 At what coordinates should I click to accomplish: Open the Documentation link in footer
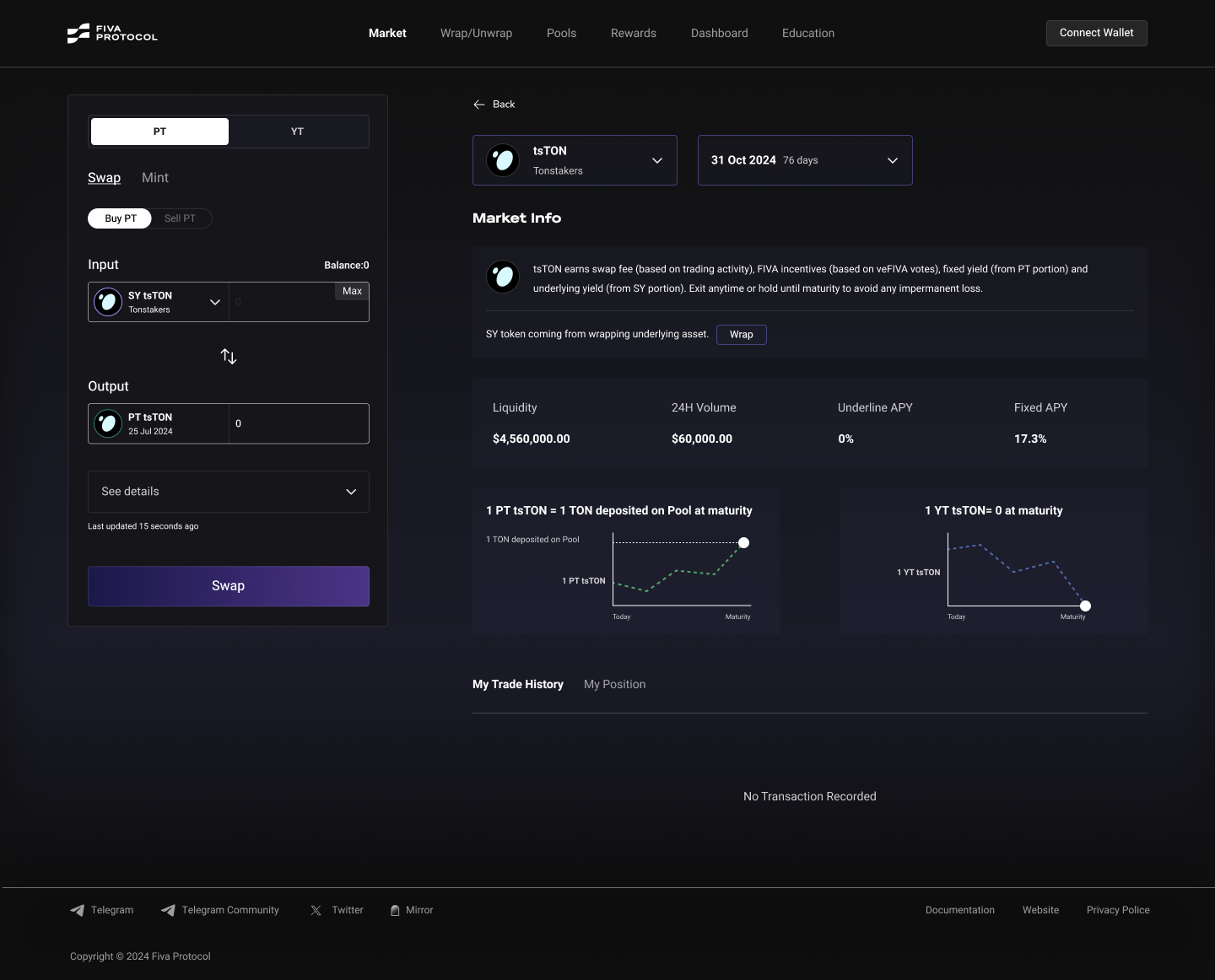click(x=959, y=910)
